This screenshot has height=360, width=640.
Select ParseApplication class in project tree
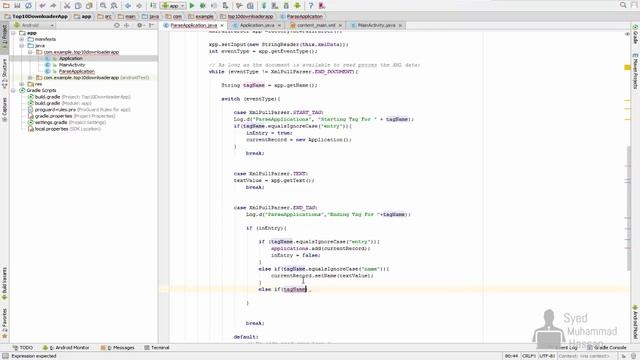point(76,71)
